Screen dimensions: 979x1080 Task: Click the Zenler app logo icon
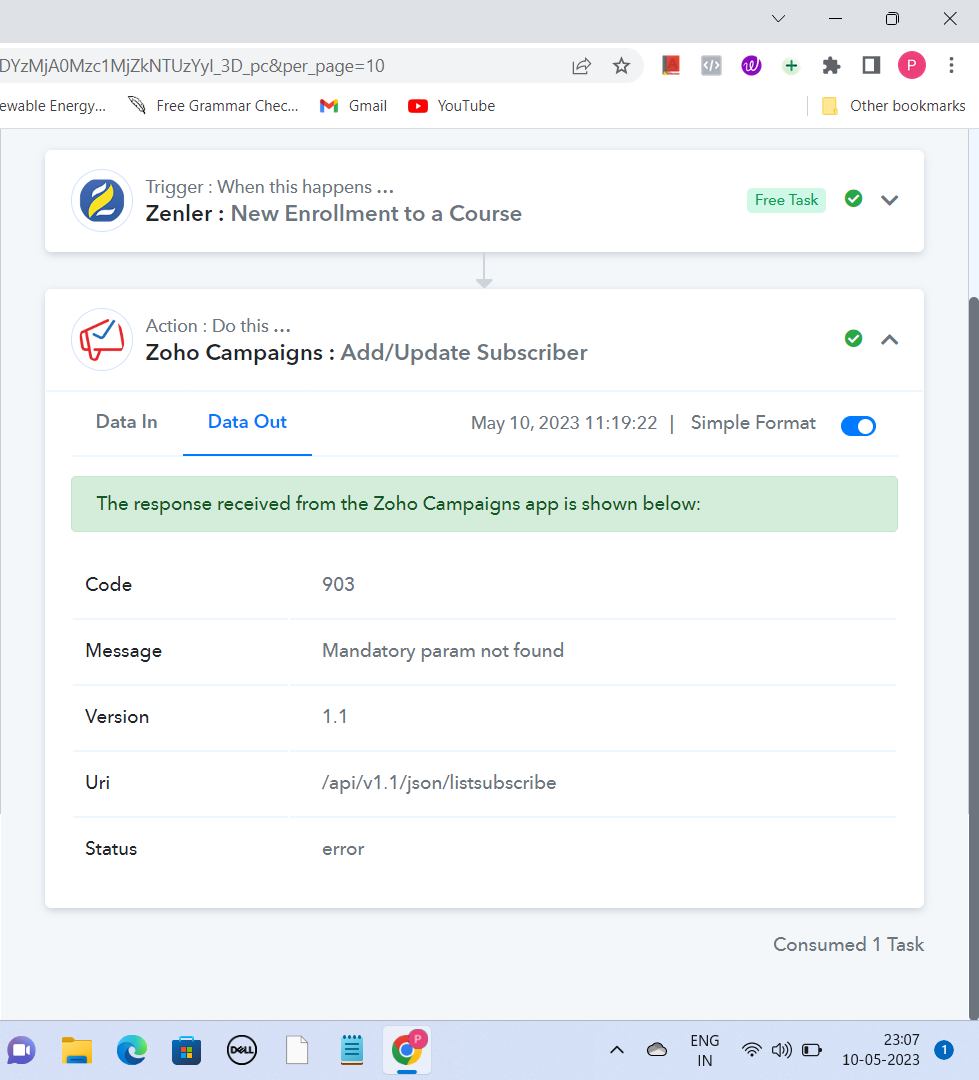[102, 200]
